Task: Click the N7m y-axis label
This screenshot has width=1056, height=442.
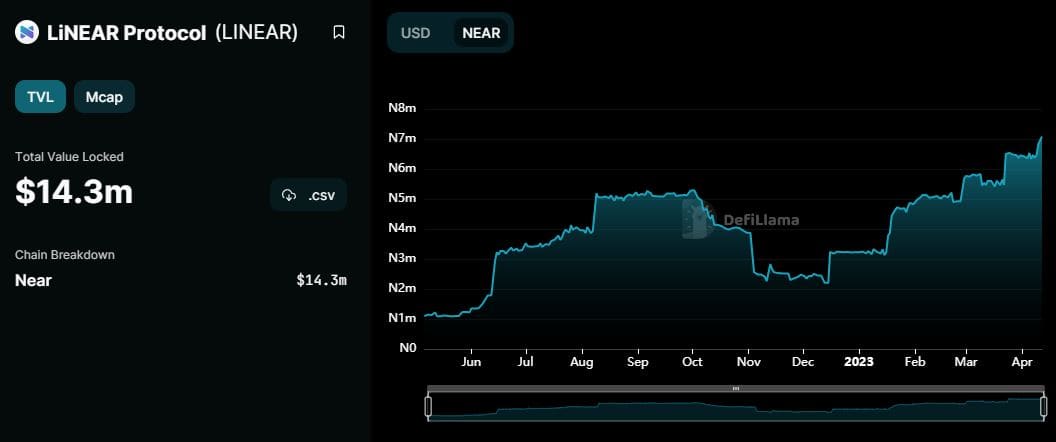Action: 403,139
